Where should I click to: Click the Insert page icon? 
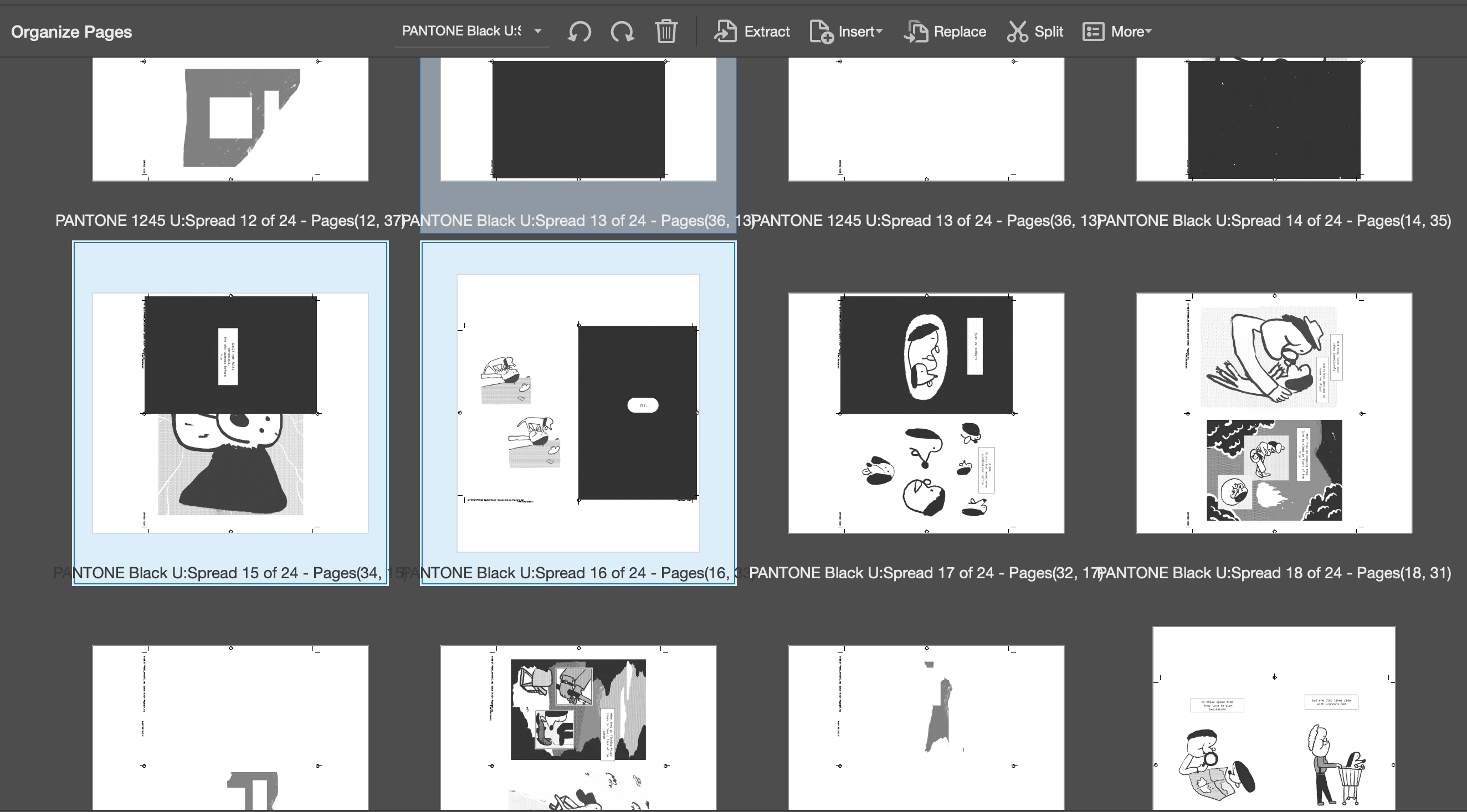click(821, 32)
